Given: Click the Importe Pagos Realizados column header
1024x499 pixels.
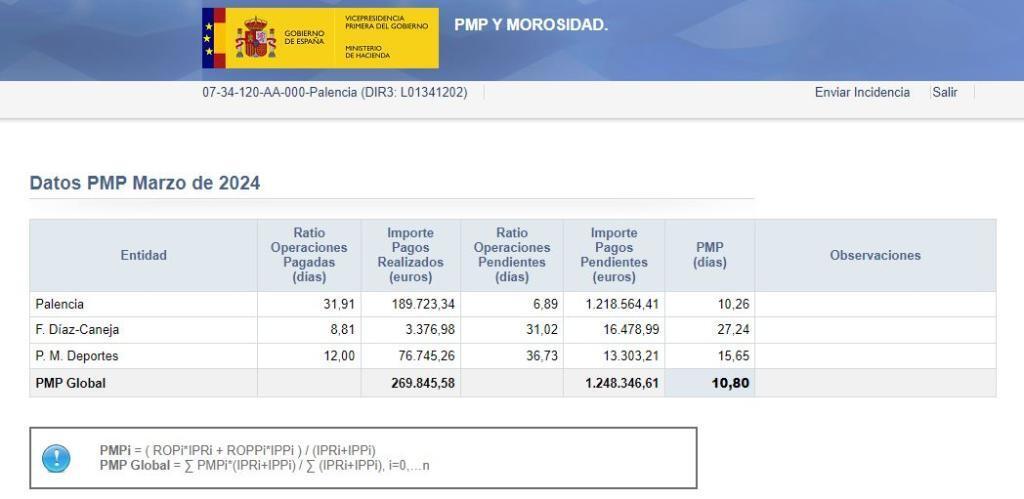Looking at the screenshot, I should pos(410,255).
